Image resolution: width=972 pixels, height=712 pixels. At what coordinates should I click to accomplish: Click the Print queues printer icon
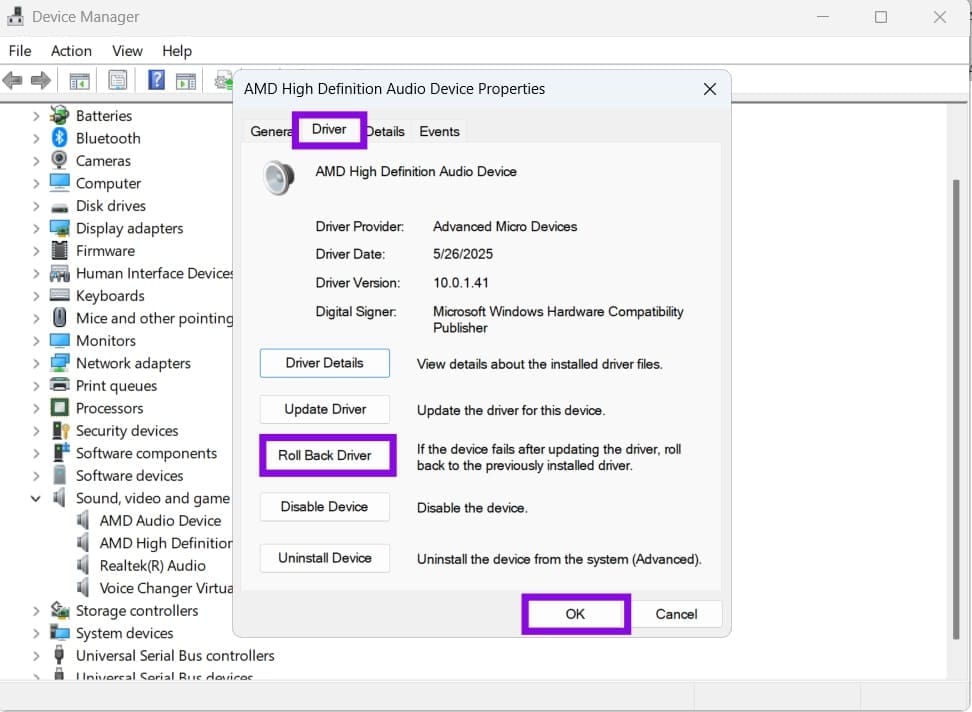click(x=60, y=385)
